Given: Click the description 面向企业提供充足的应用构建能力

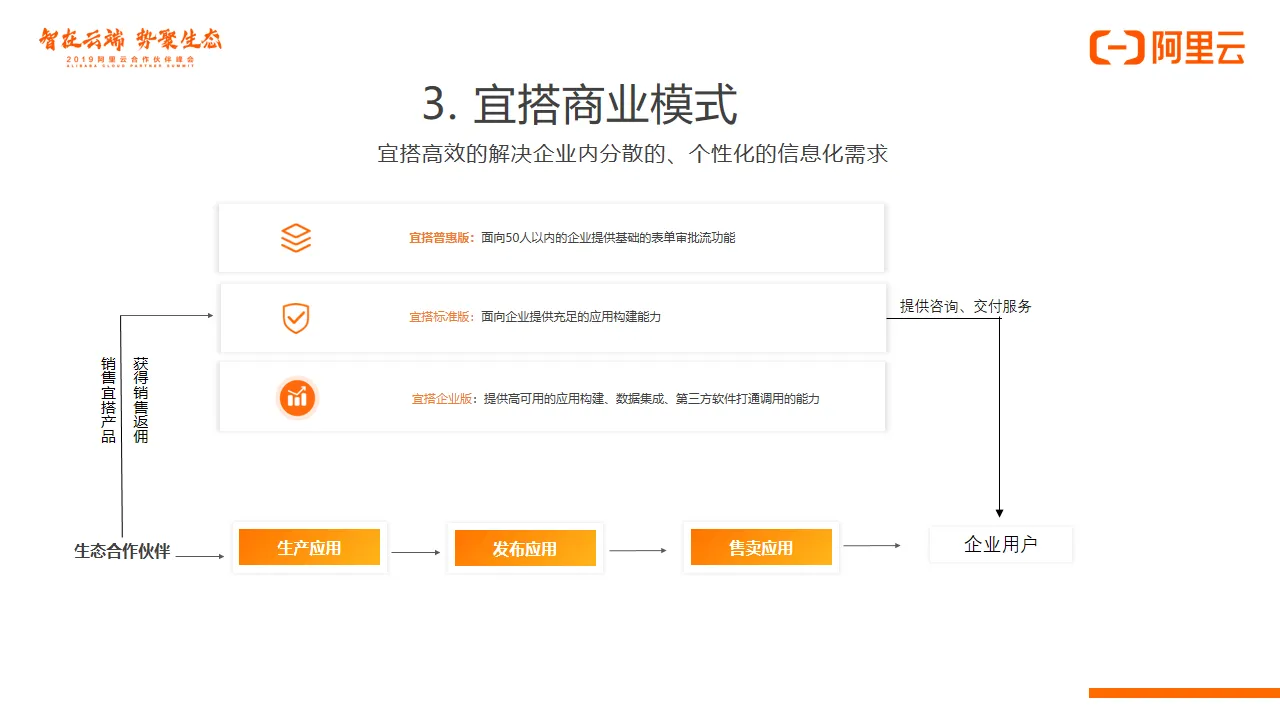Looking at the screenshot, I should click(x=571, y=317).
